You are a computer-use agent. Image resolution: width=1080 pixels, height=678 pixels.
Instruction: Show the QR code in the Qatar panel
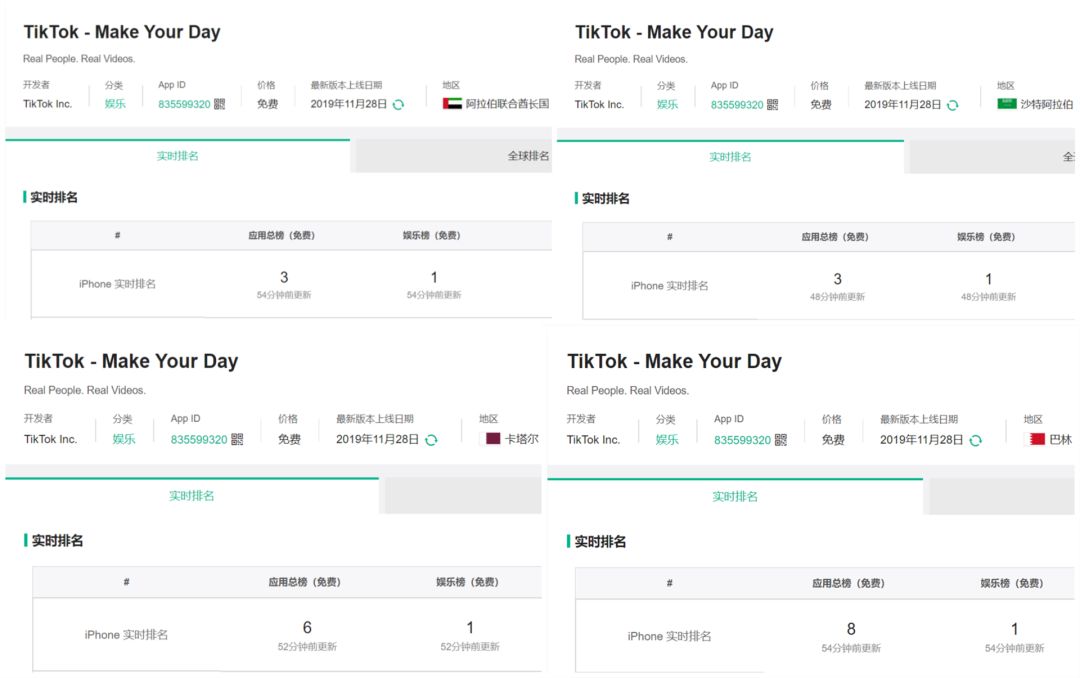(x=237, y=439)
